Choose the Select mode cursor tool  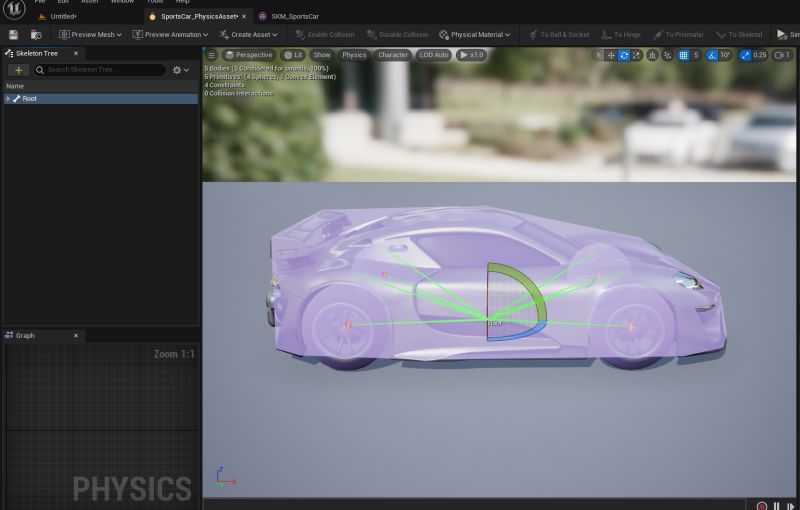tap(598, 55)
